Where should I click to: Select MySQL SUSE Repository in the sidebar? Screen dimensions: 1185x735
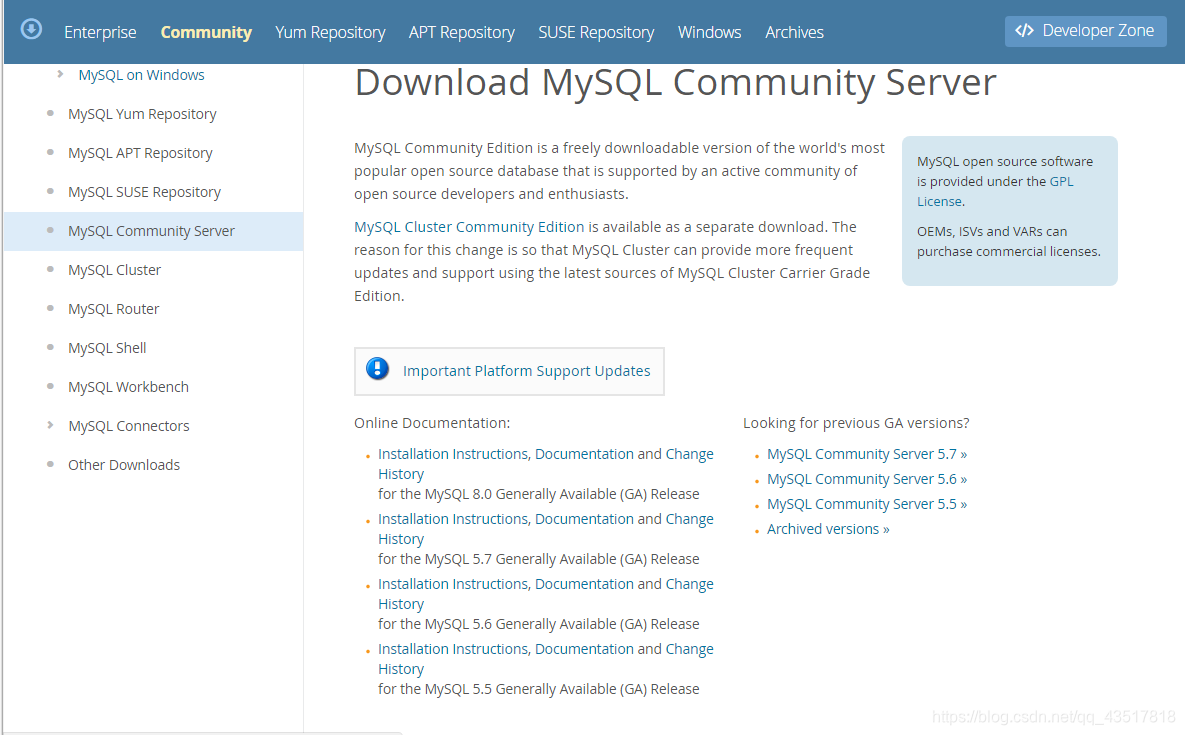click(x=144, y=192)
